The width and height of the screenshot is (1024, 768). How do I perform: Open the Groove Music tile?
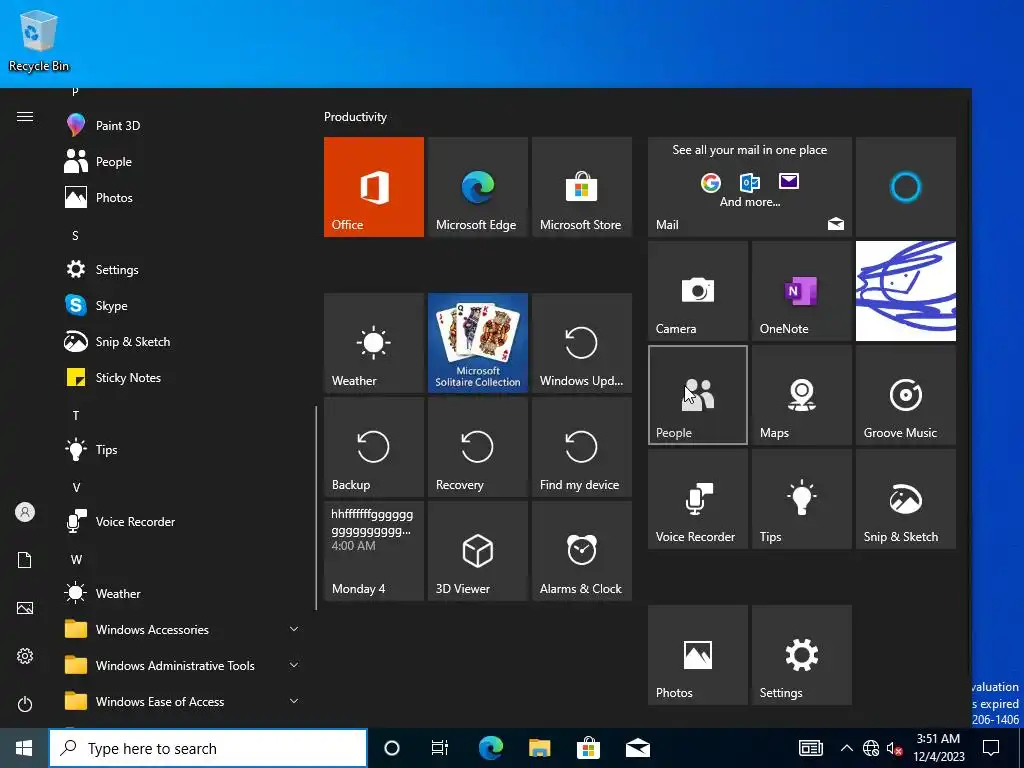(x=906, y=395)
